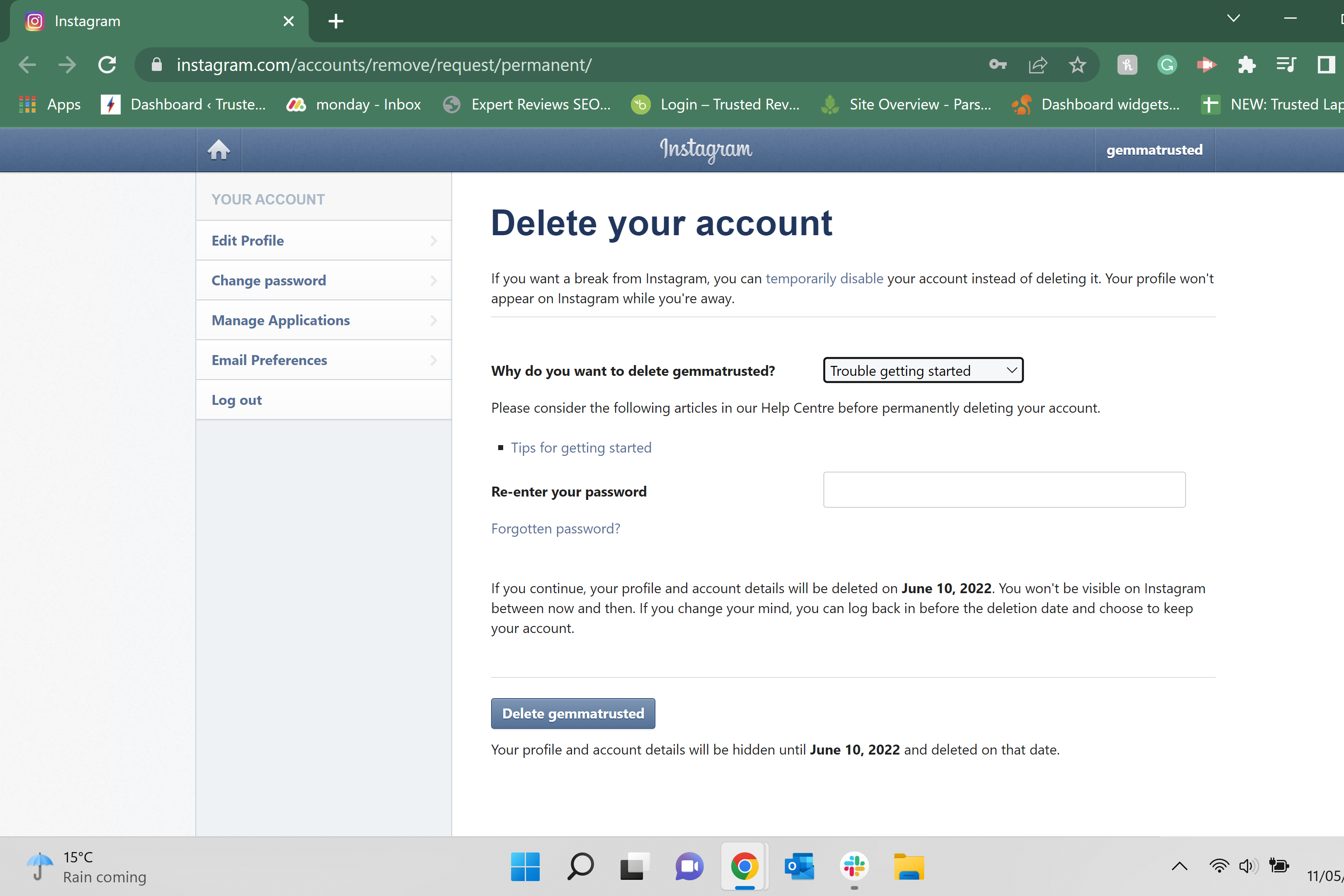Open the tab search chevron

[x=1234, y=18]
